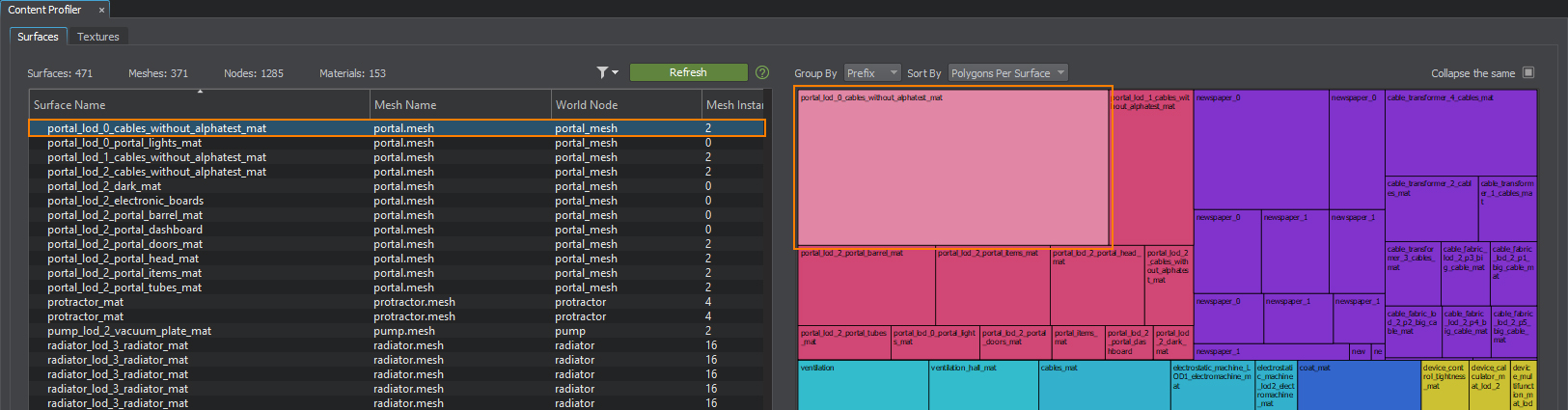Click the large pink portal_lod_0_cables treemap tile
Viewport: 1568px width, 410px height.
952,169
